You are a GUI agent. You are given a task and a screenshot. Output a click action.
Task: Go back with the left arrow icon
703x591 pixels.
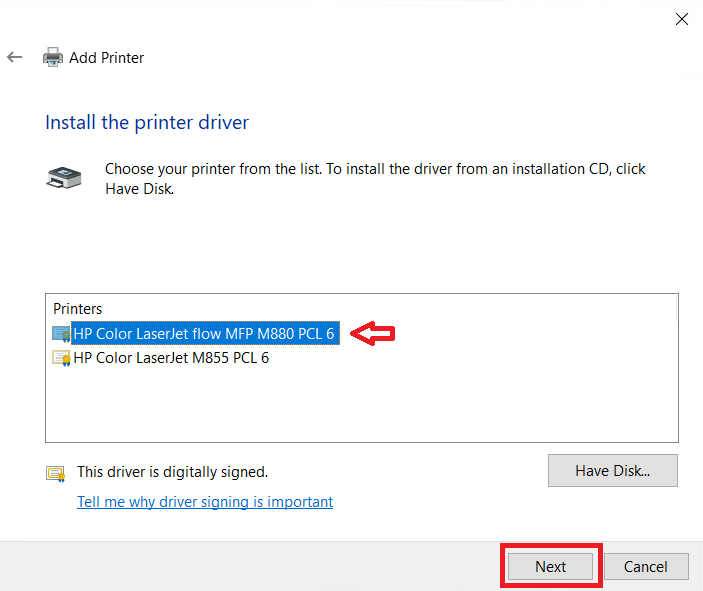click(x=15, y=57)
